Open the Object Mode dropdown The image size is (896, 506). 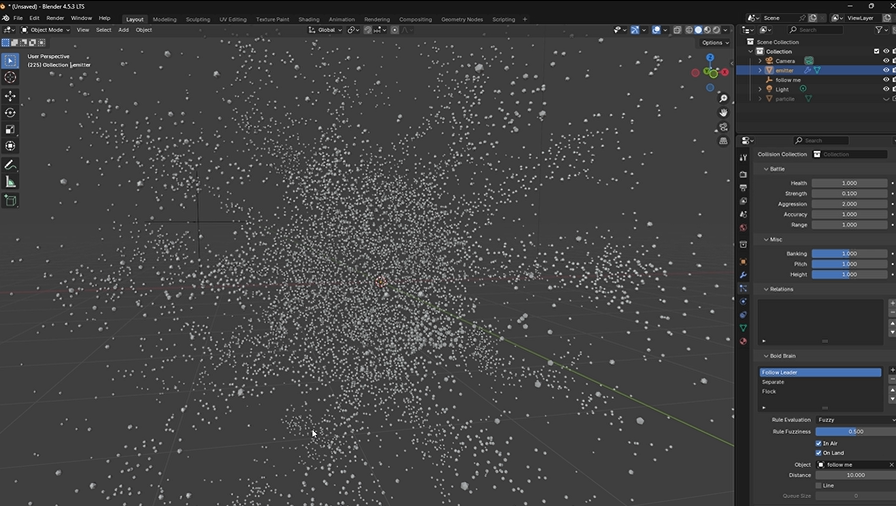coord(45,30)
